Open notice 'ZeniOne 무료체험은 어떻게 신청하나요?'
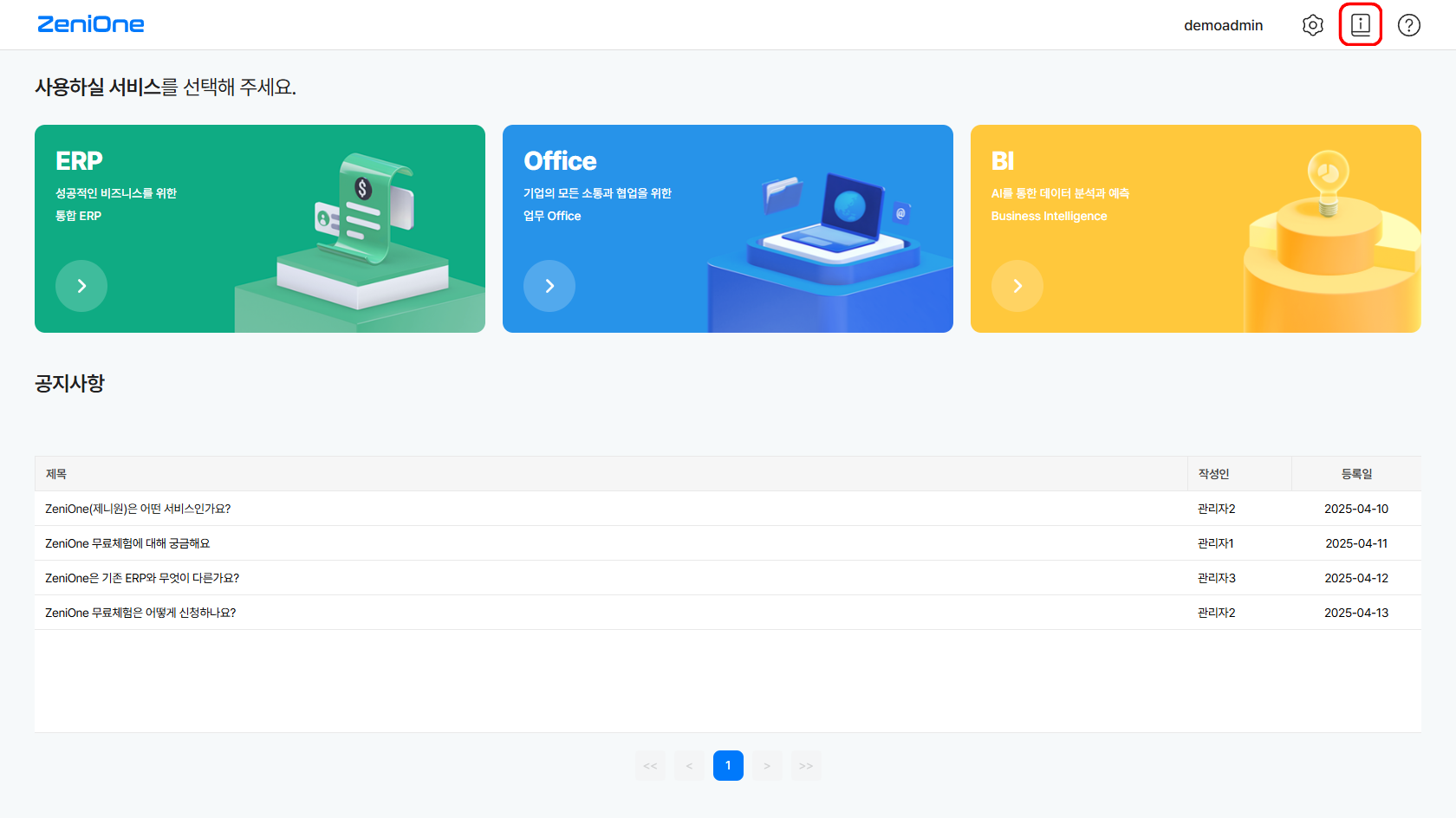Image resolution: width=1456 pixels, height=818 pixels. 140,613
